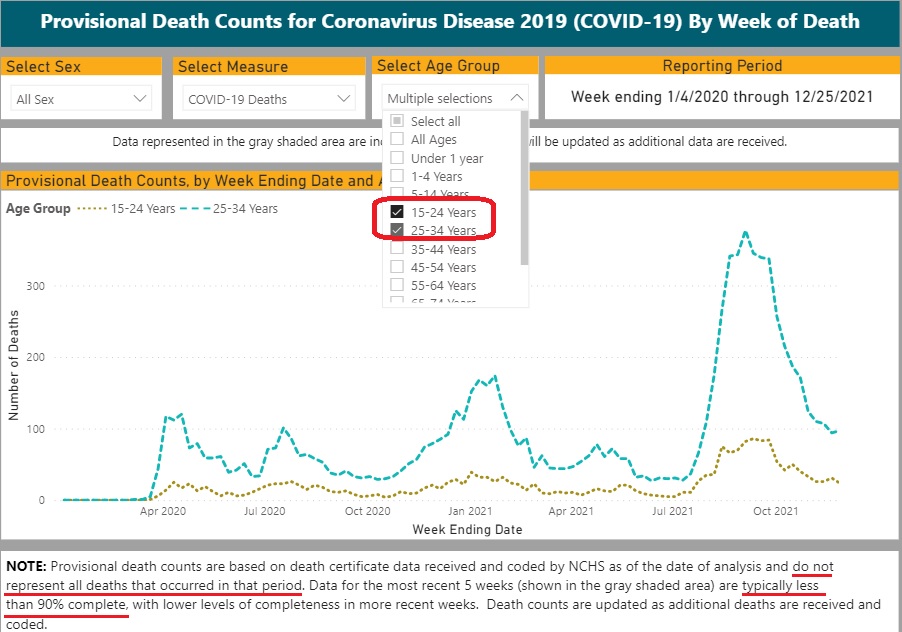Open the Select Sex dropdown chevron
Screen dimensions: 902x632
[139, 98]
